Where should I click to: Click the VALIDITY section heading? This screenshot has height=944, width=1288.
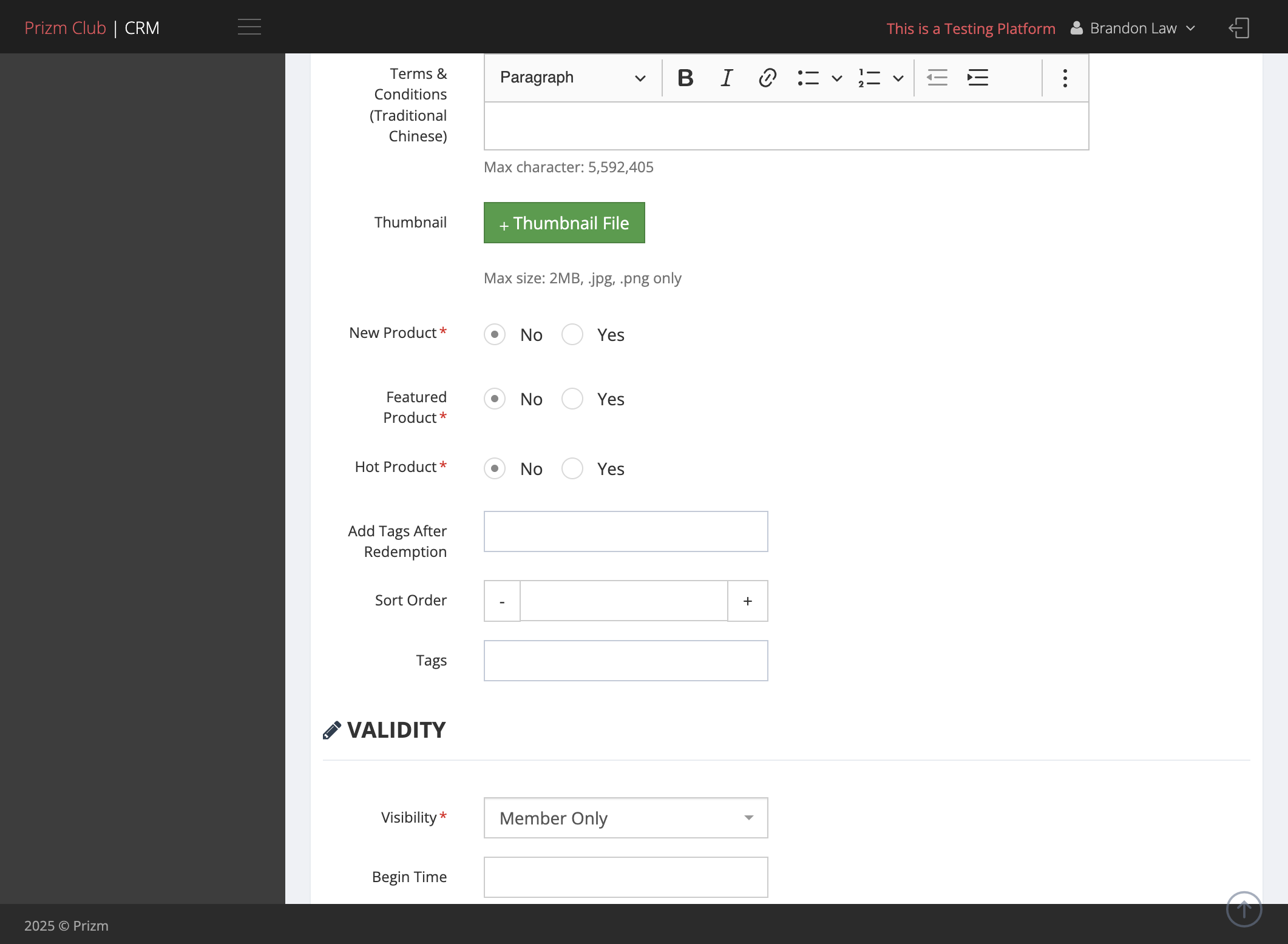(396, 730)
